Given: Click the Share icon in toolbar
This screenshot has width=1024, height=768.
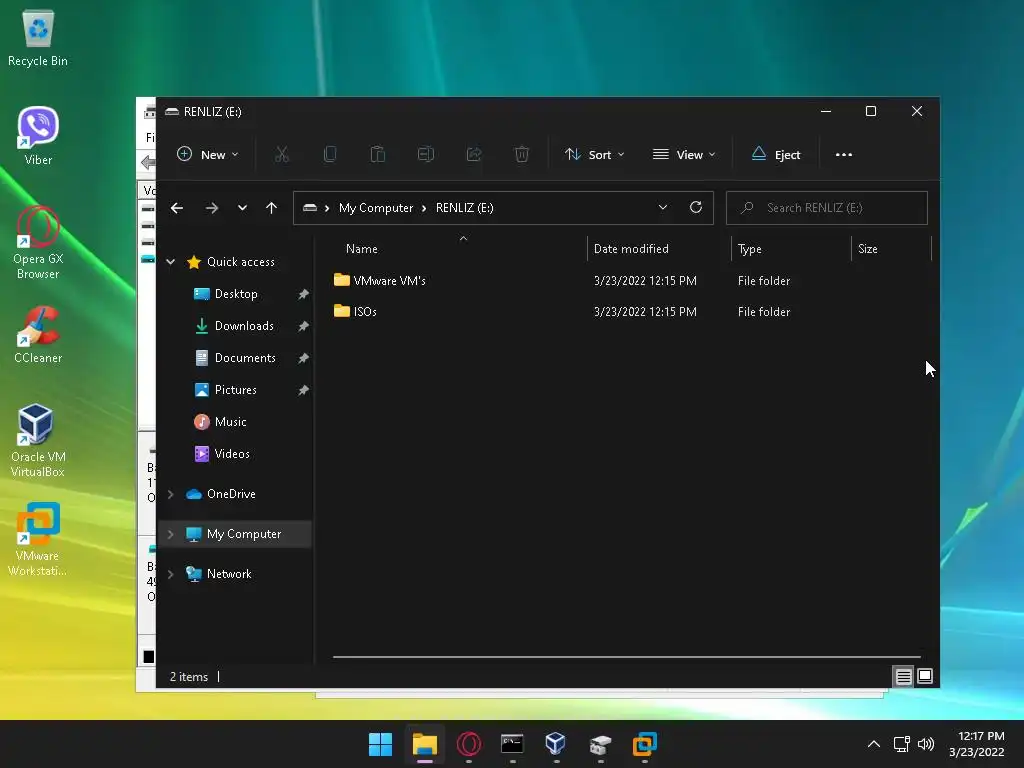Looking at the screenshot, I should click(473, 155).
